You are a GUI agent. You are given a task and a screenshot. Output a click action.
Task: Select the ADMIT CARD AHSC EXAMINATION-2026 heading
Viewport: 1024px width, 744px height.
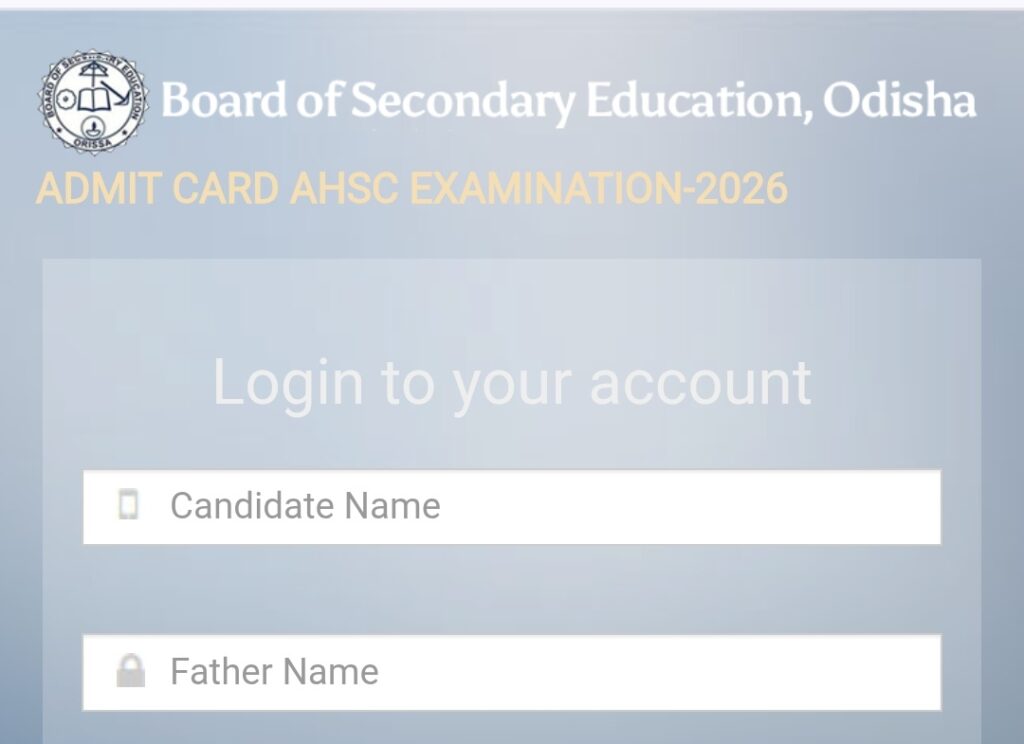coord(411,189)
